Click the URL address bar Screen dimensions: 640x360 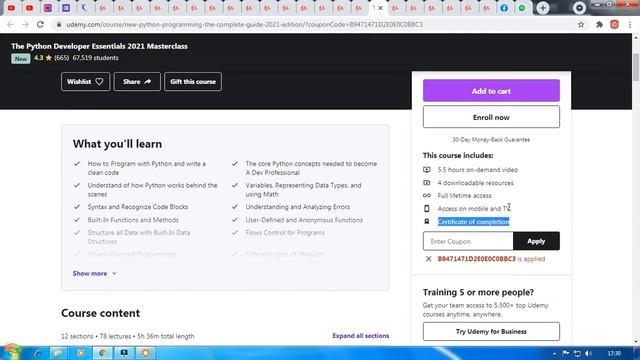tap(314, 24)
